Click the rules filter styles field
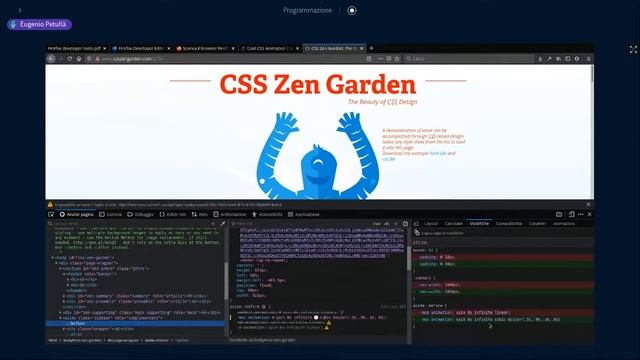This screenshot has height=360, width=640. click(x=302, y=224)
